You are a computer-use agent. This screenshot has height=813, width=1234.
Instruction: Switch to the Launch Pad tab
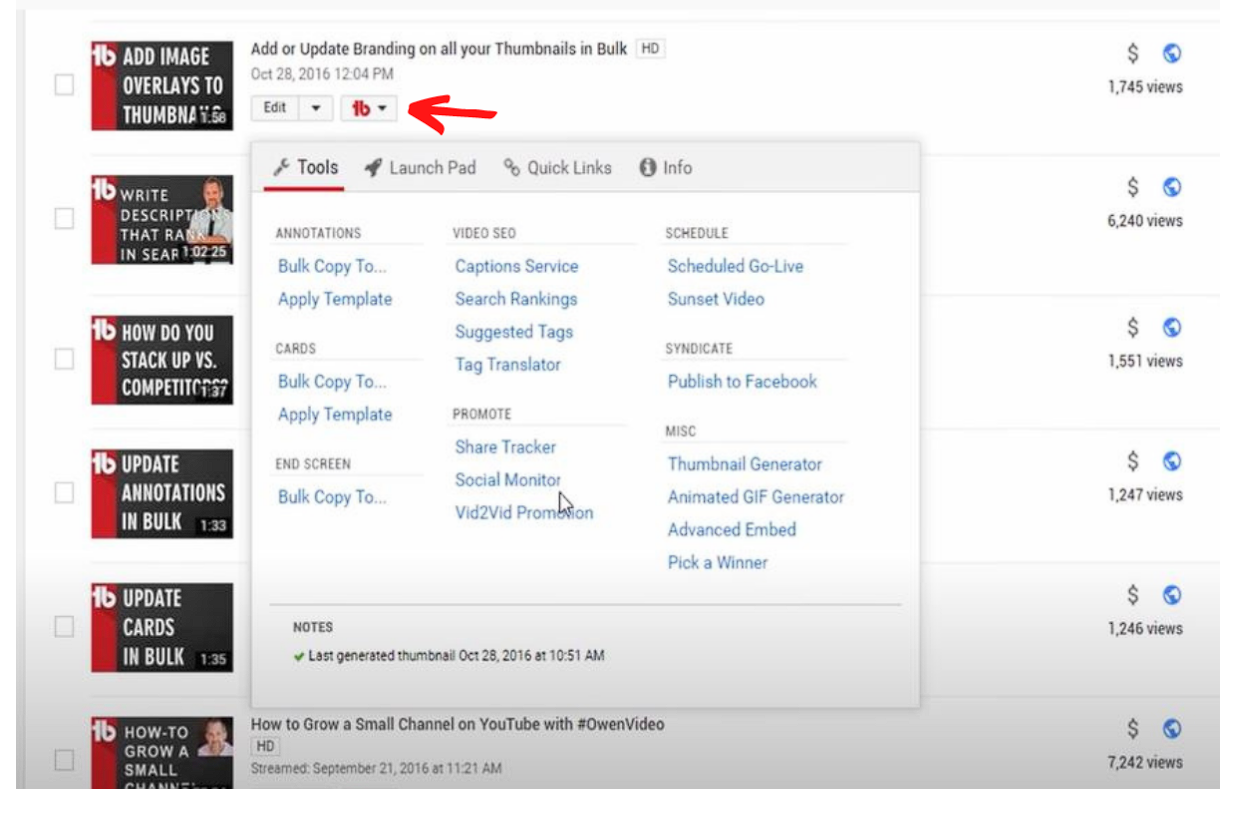click(432, 167)
